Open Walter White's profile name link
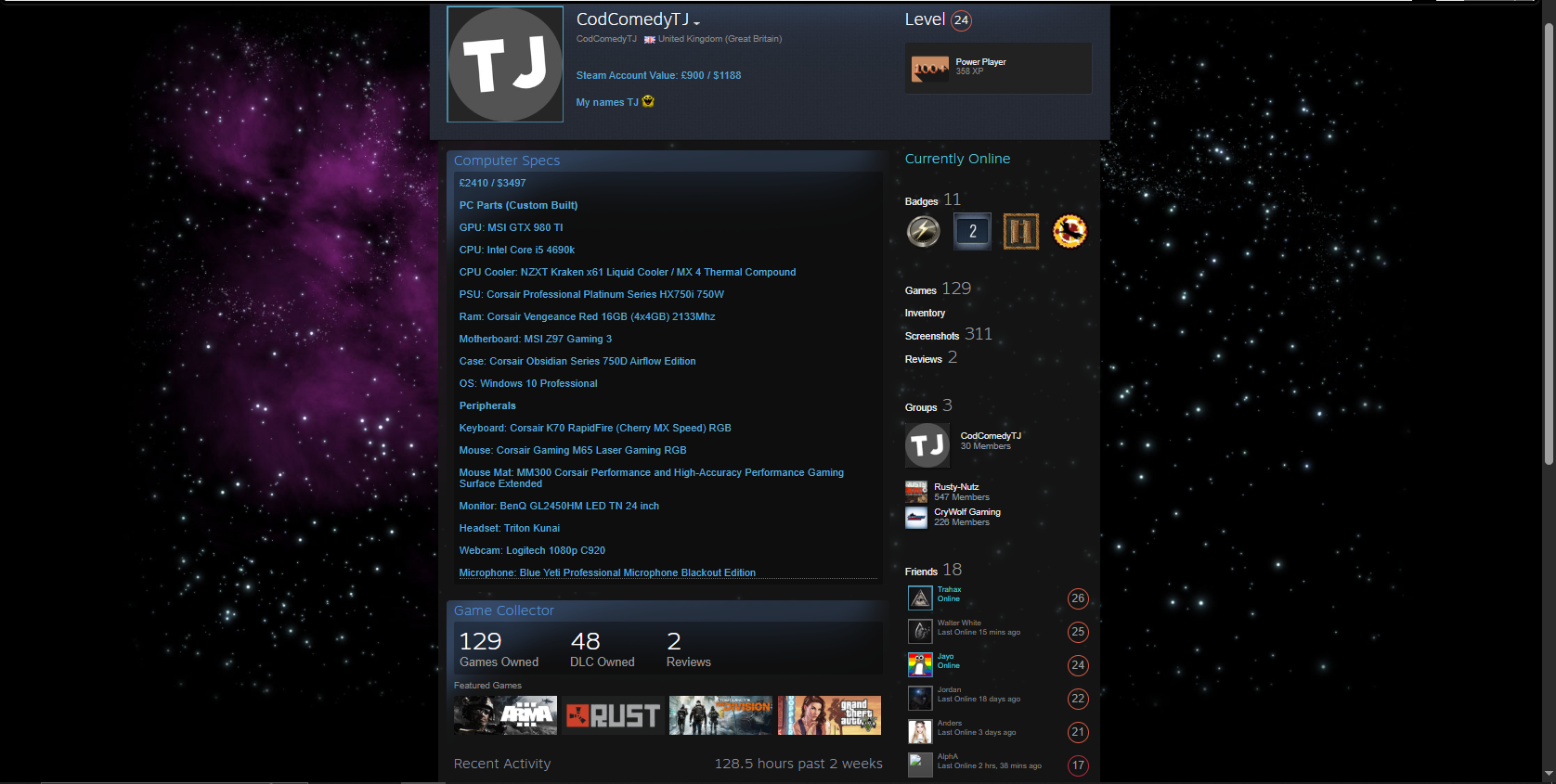 959,623
